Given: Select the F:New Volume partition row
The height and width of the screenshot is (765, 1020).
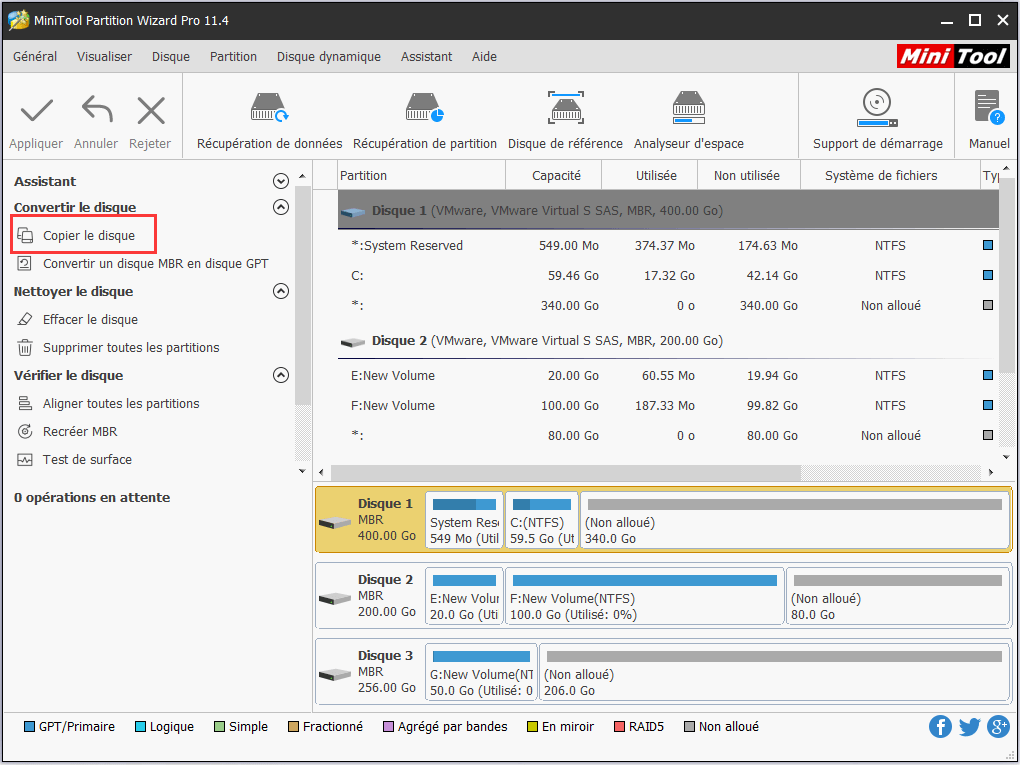Looking at the screenshot, I should click(x=668, y=406).
